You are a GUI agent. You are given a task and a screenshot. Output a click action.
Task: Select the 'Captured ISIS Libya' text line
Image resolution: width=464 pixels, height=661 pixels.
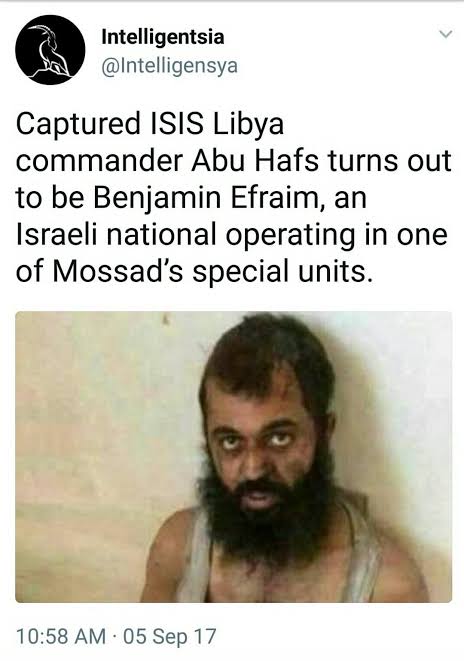click(150, 124)
